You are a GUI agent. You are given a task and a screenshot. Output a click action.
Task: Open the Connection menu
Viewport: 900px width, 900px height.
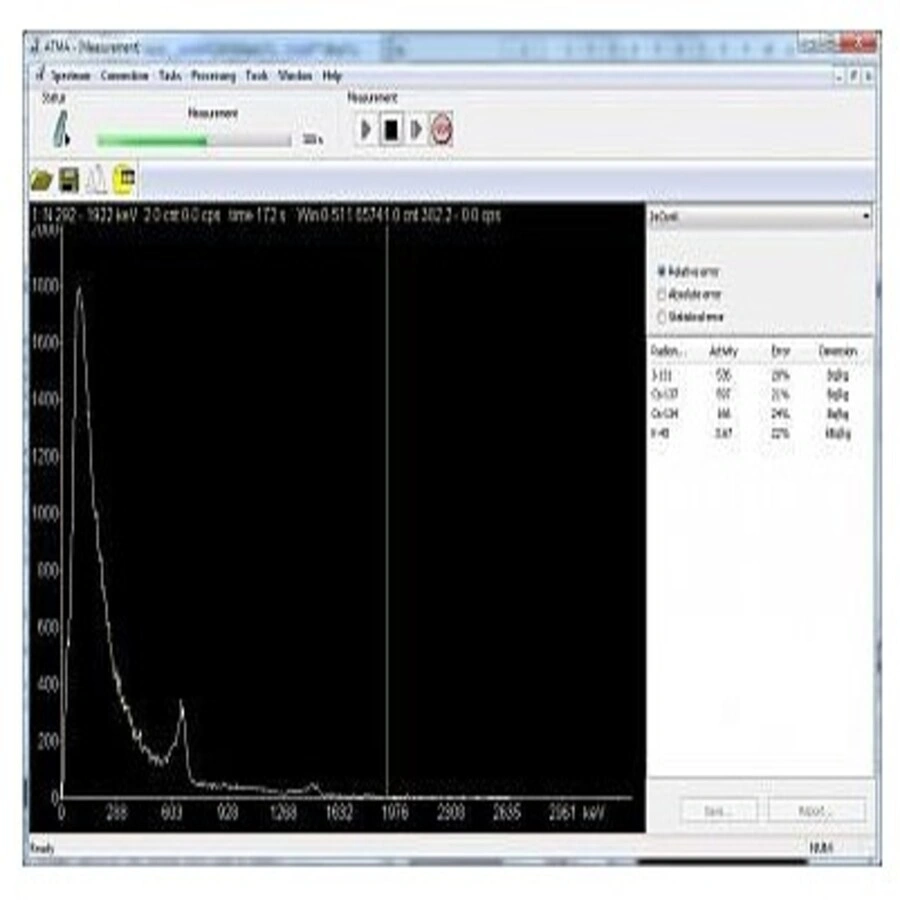point(125,76)
